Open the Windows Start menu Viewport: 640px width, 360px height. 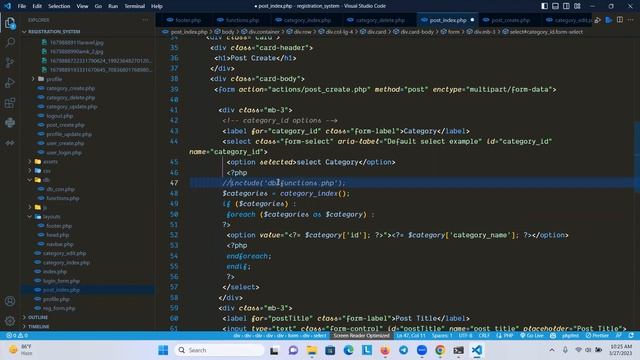coord(163,350)
